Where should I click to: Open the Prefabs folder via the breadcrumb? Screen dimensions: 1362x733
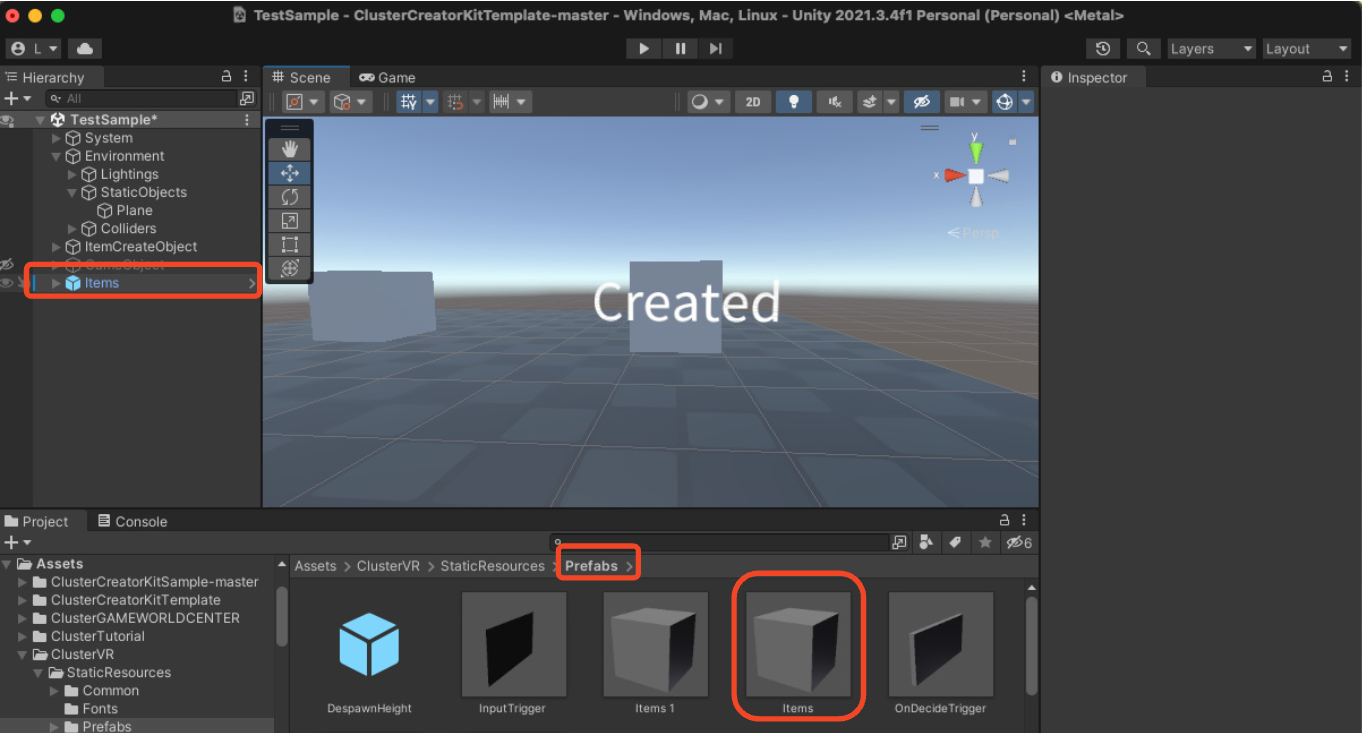coord(592,565)
